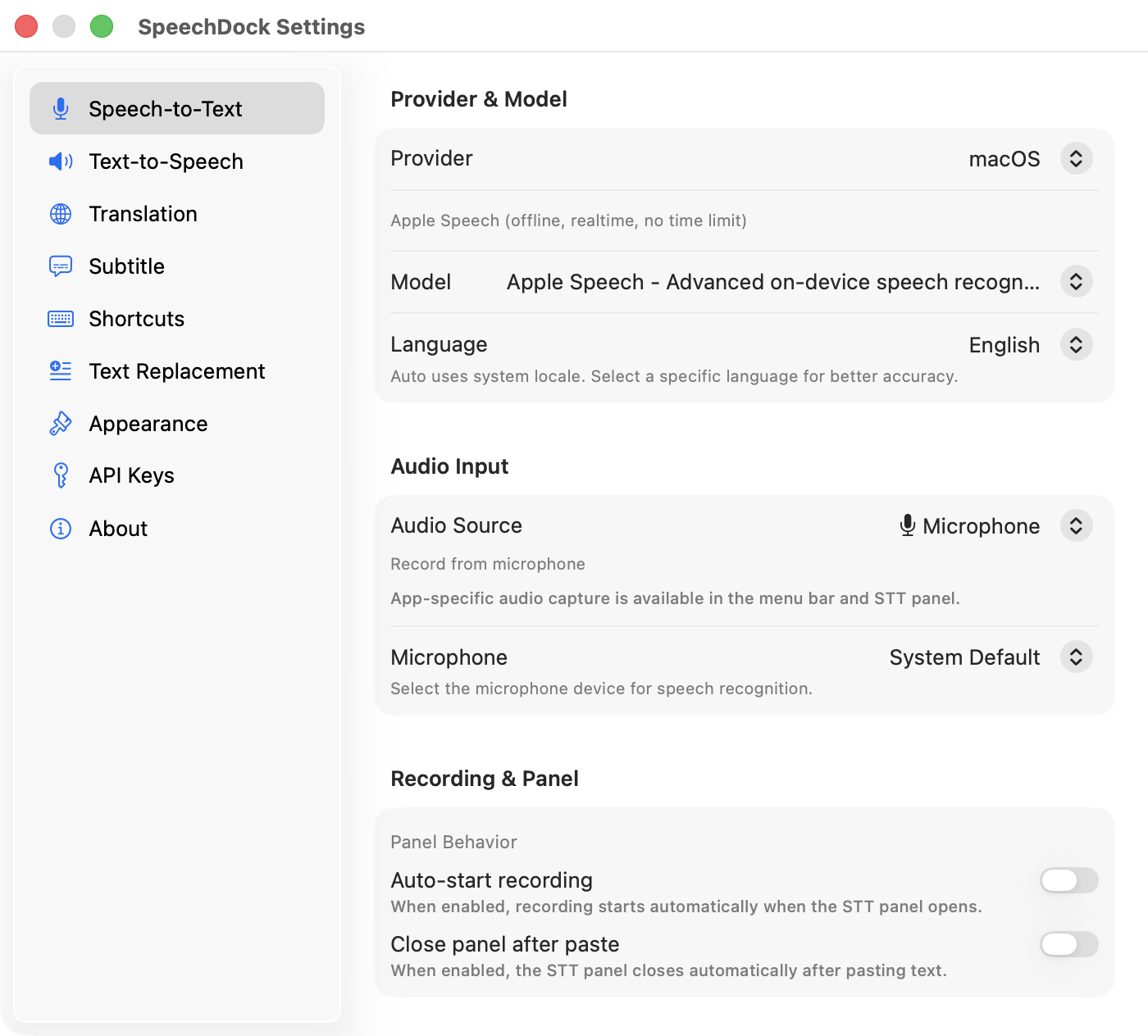Select the keyboard icon for Shortcuts
This screenshot has height=1036, width=1148.
click(60, 319)
